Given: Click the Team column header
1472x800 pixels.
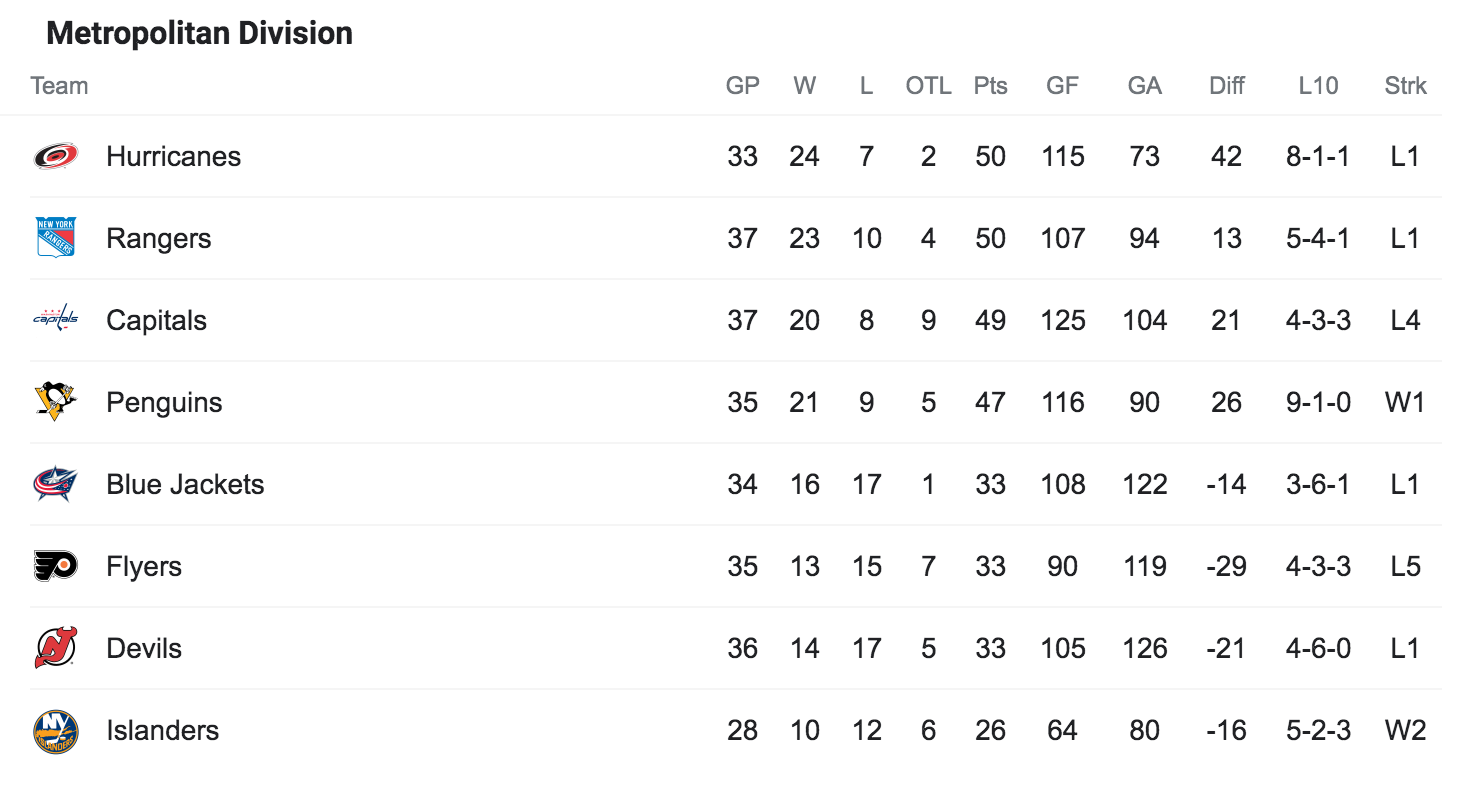Looking at the screenshot, I should [x=59, y=86].
